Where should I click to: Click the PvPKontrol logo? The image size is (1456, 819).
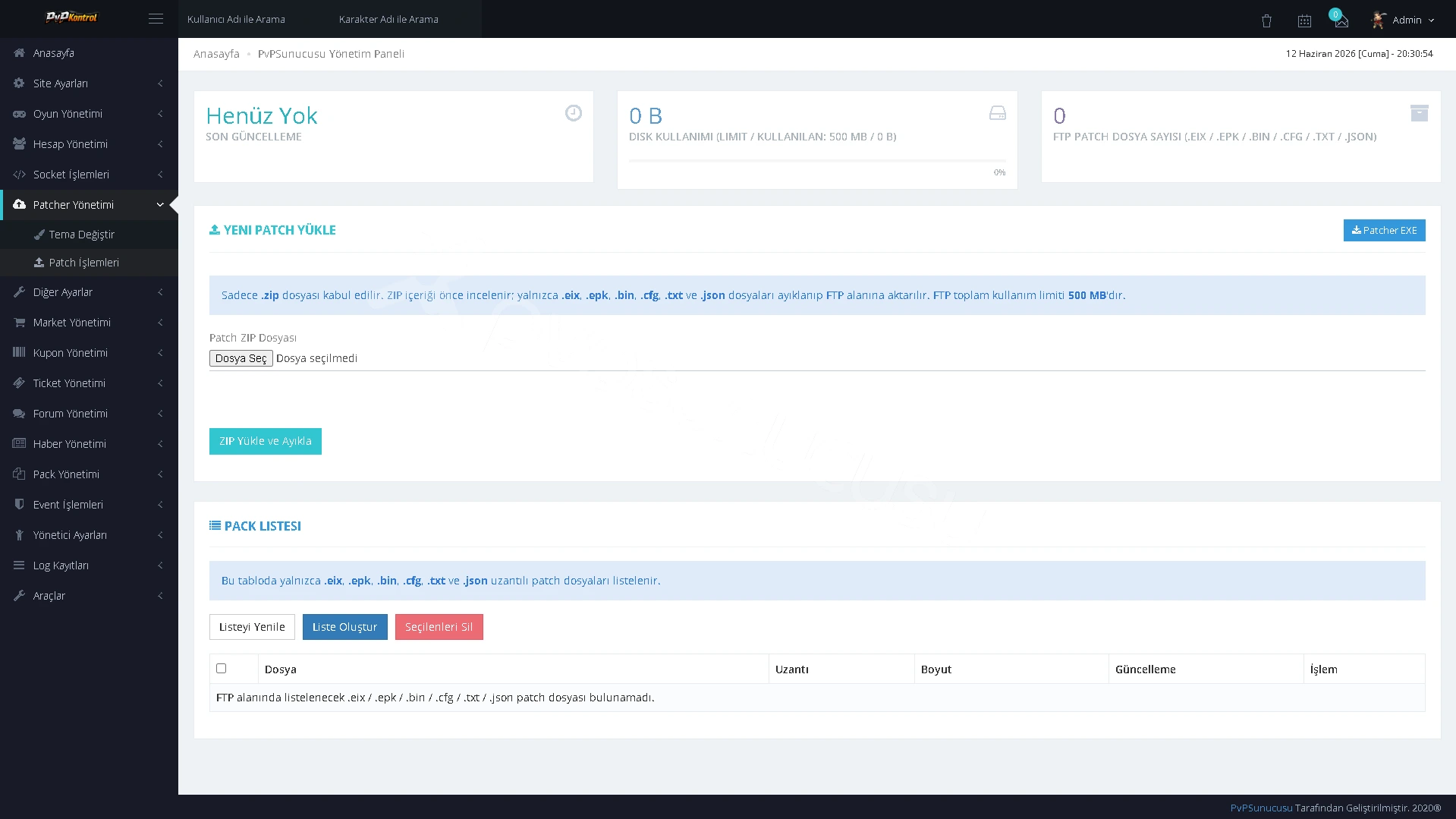tap(71, 17)
